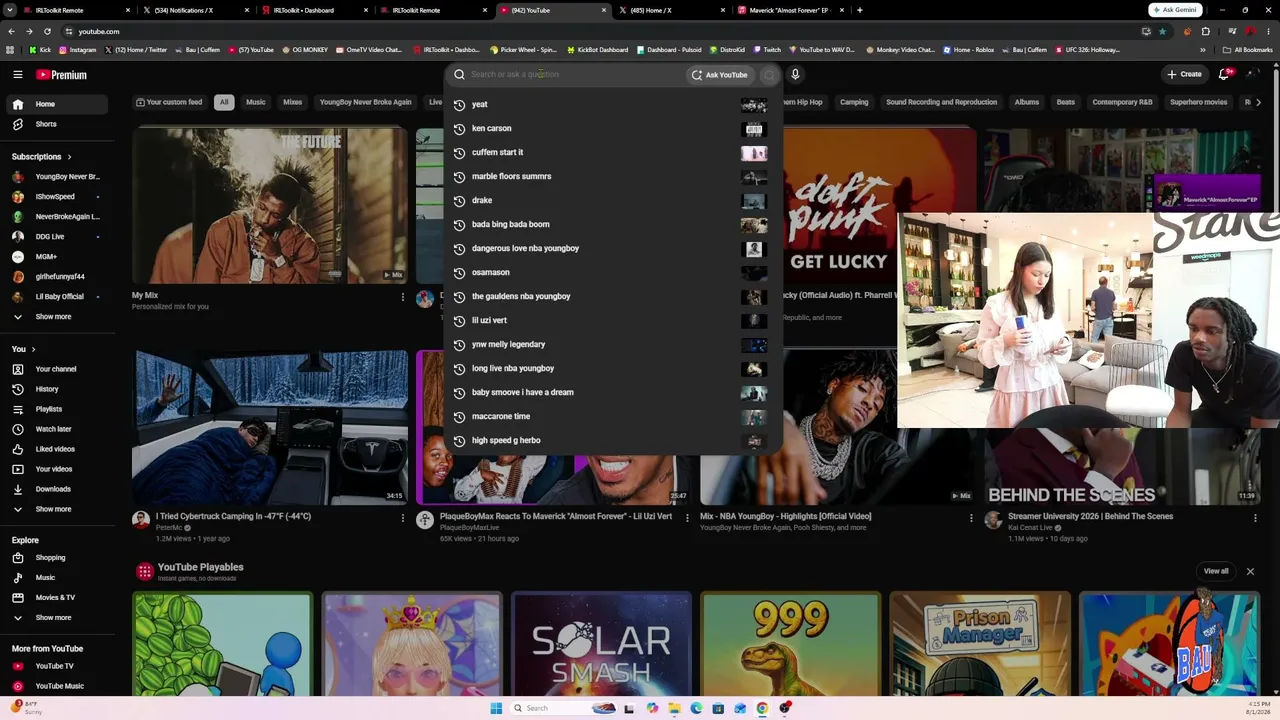Viewport: 1280px width, 720px height.
Task: Go to Home in the YouTube sidebar
Action: (57, 104)
